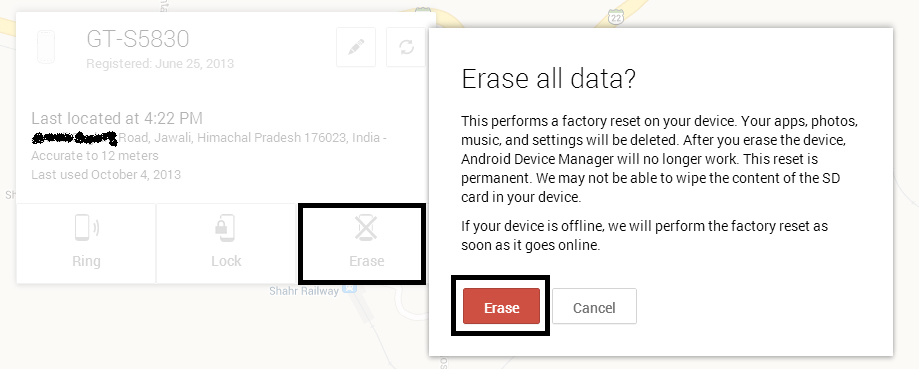Choose the Lock label in device card

pyautogui.click(x=226, y=261)
